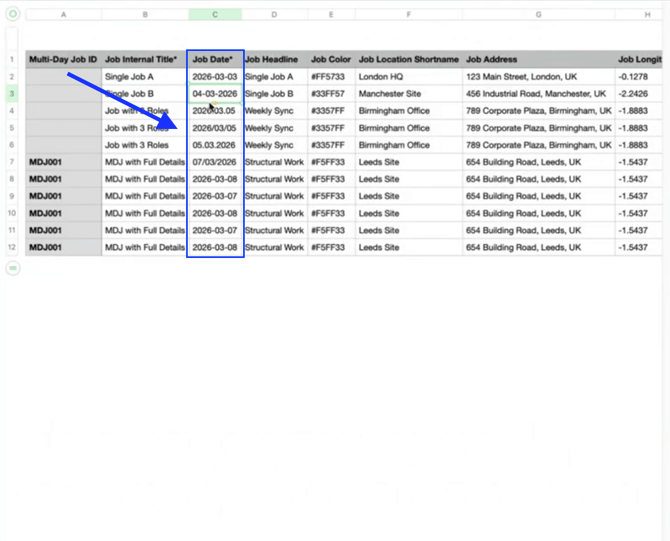Image resolution: width=670 pixels, height=541 pixels.
Task: Select column C header
Action: tap(215, 15)
